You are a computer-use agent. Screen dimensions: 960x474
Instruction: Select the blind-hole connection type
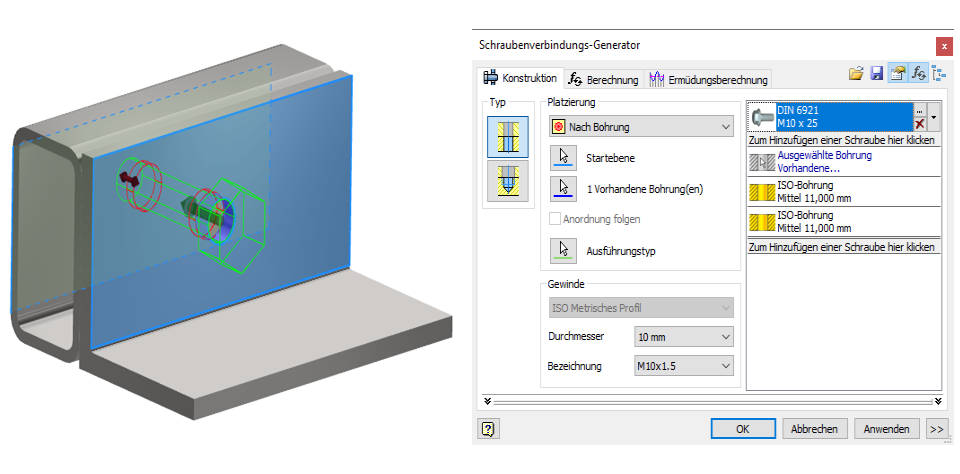(x=508, y=181)
